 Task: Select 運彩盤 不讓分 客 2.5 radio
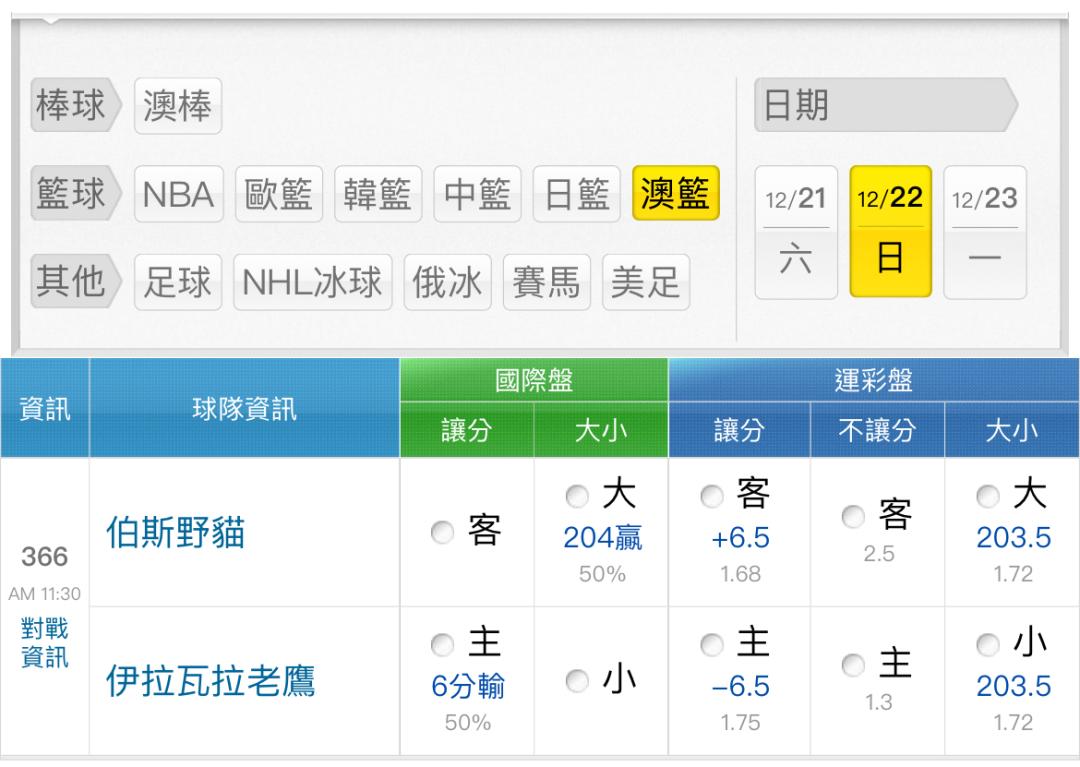pyautogui.click(x=853, y=516)
